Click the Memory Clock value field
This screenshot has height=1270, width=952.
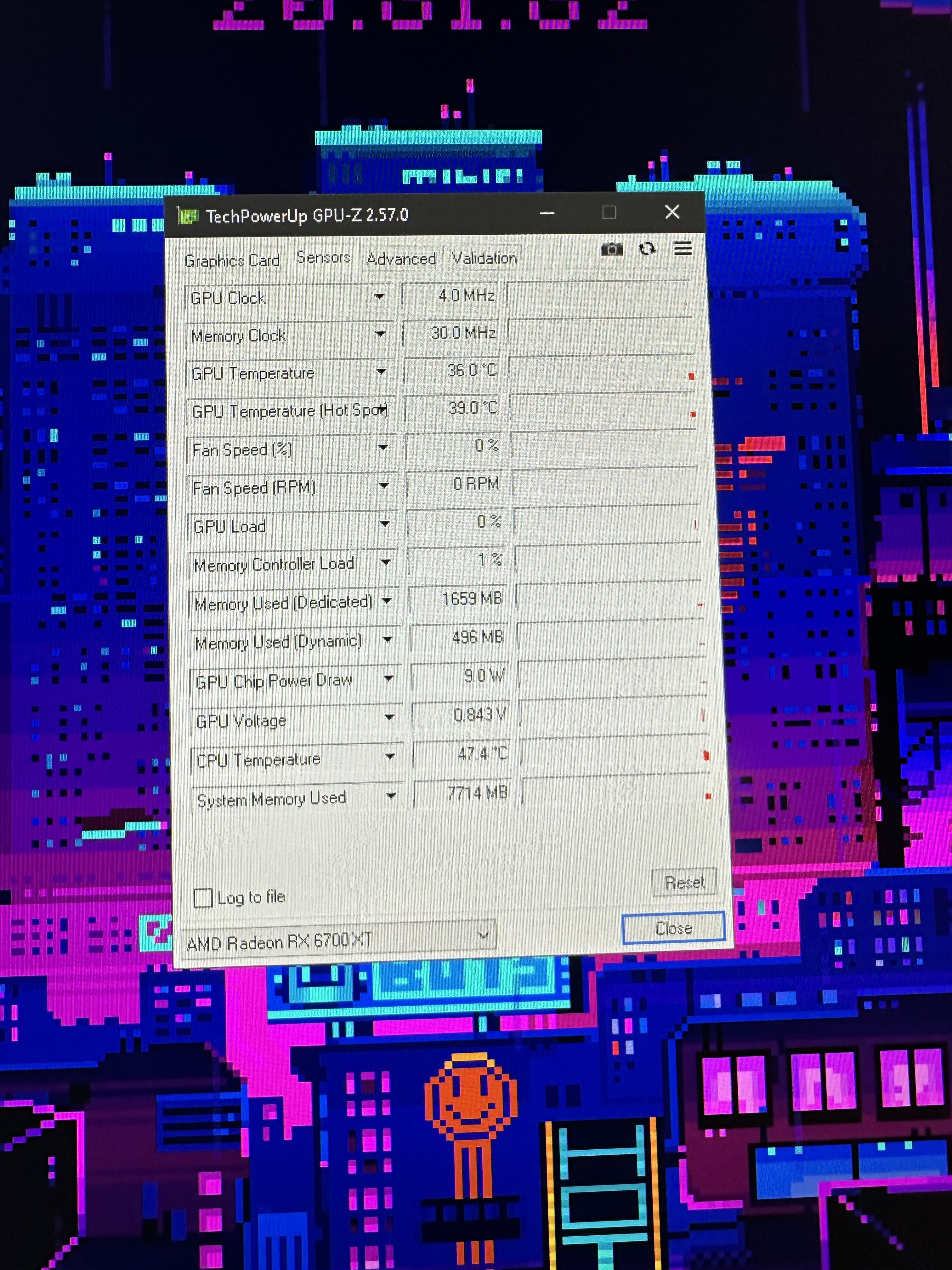pyautogui.click(x=450, y=333)
